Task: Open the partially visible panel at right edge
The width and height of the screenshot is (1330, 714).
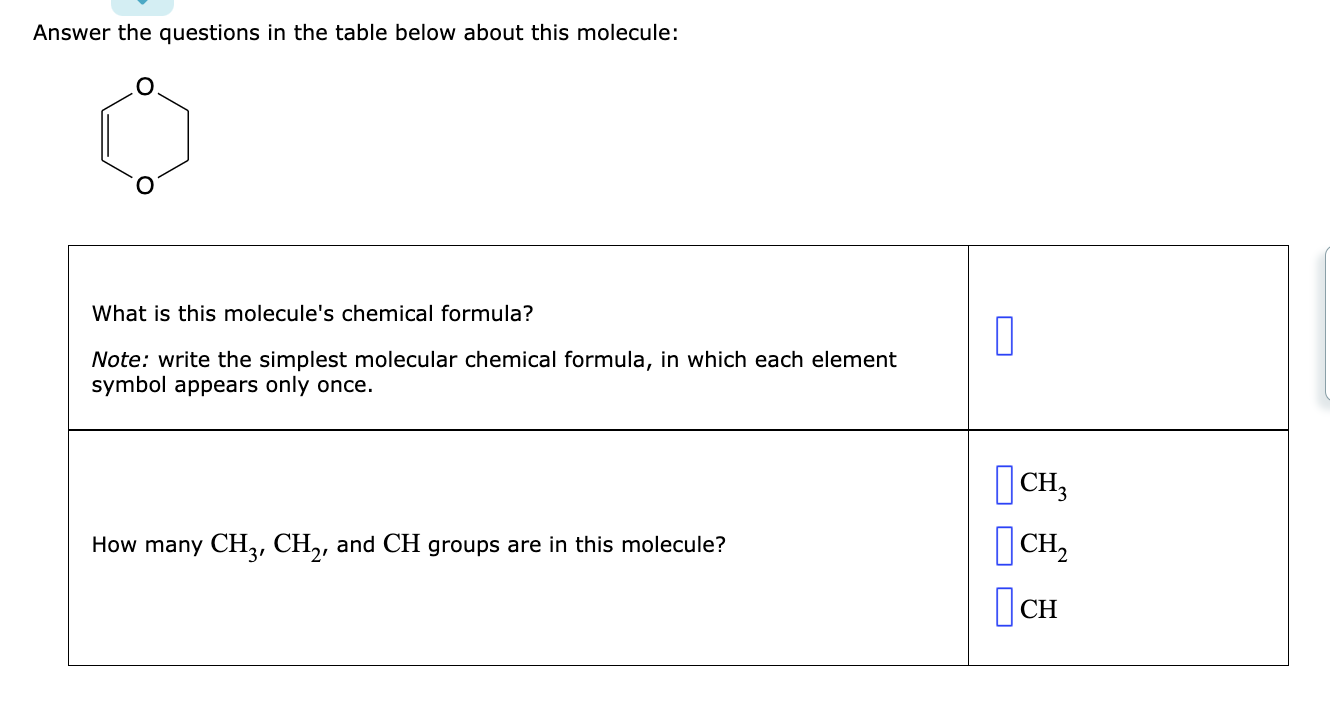Action: click(x=1326, y=323)
